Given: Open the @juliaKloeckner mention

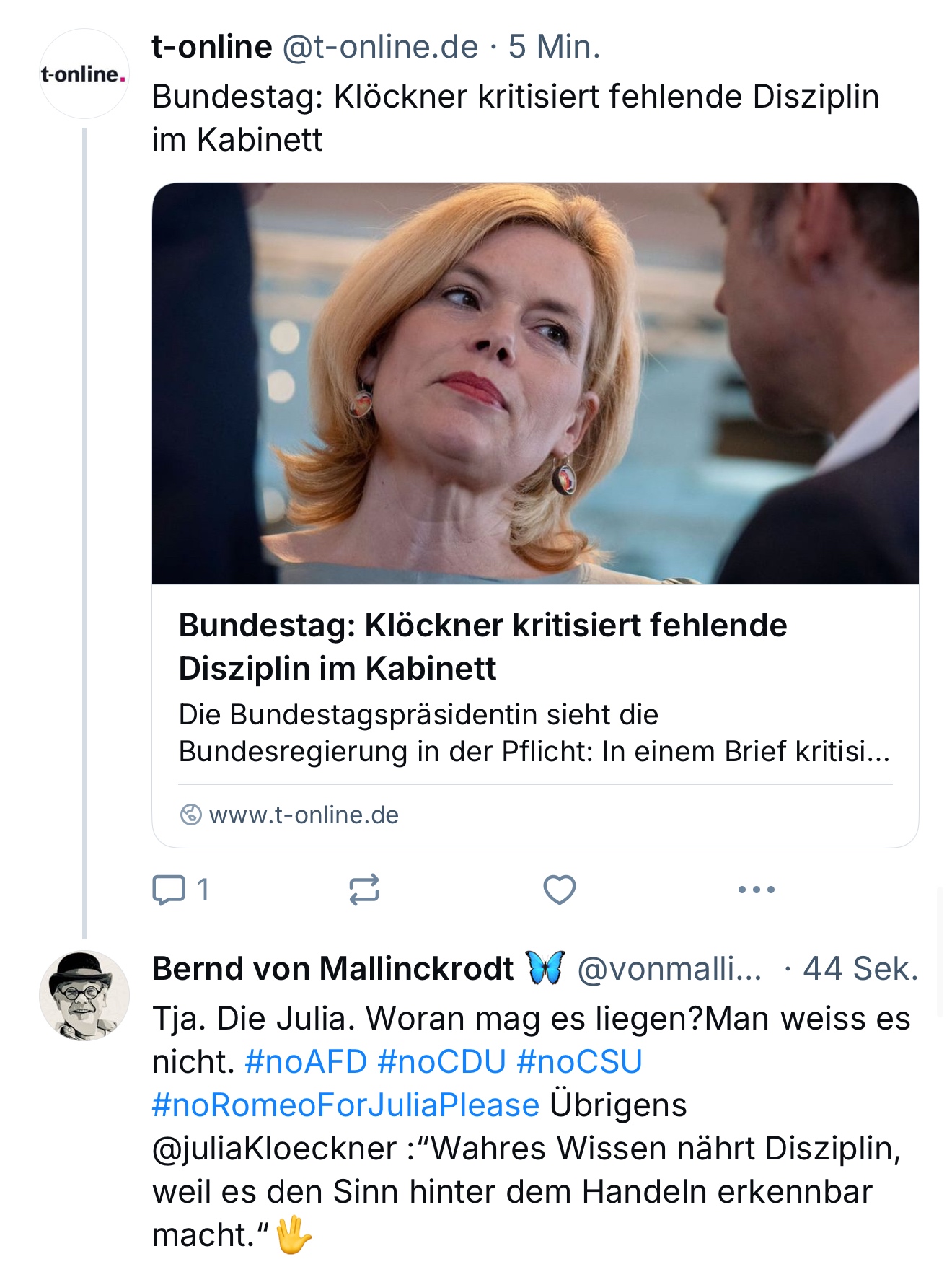Looking at the screenshot, I should (275, 1148).
